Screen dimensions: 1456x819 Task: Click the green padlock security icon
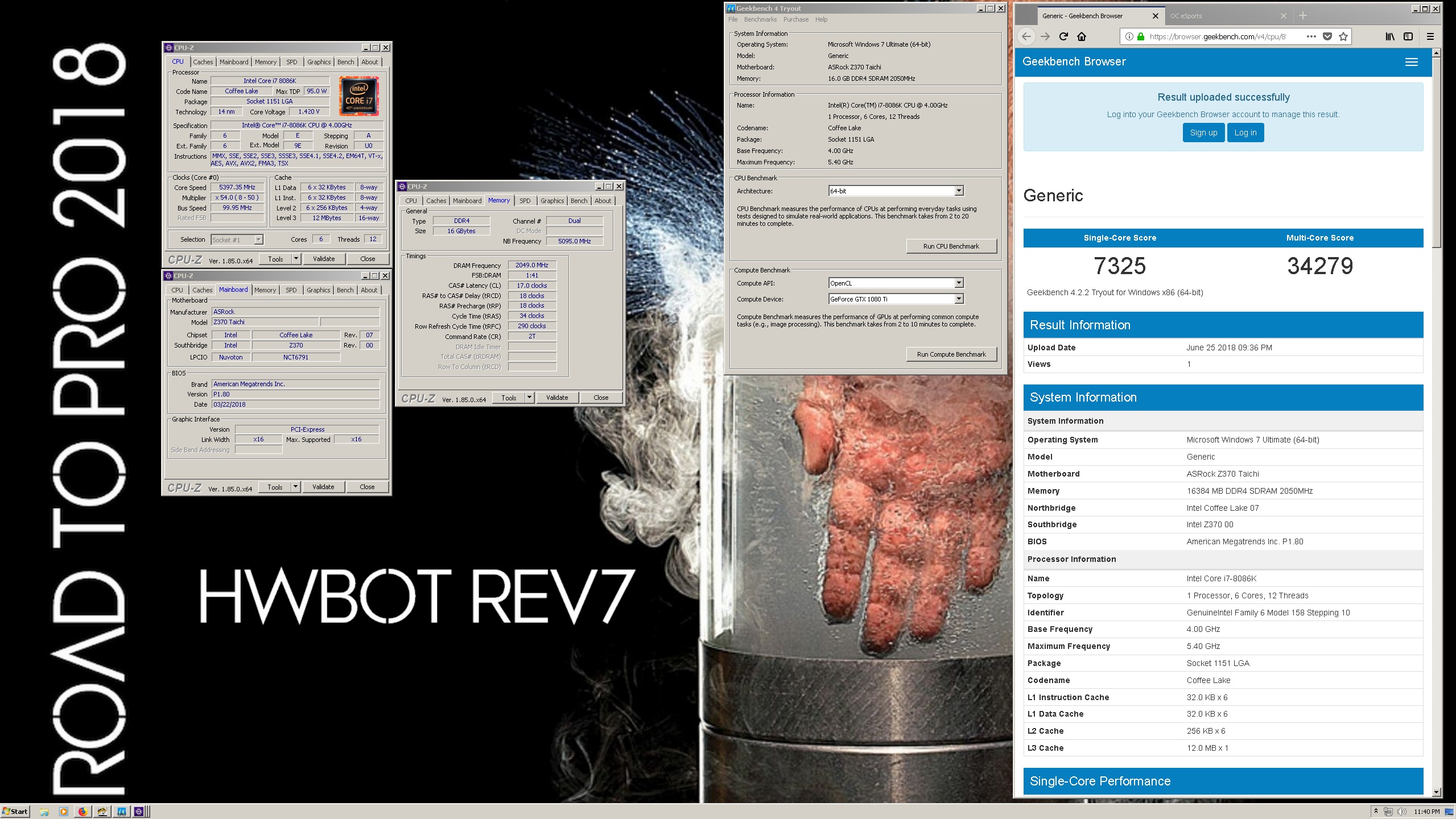pos(1140,36)
